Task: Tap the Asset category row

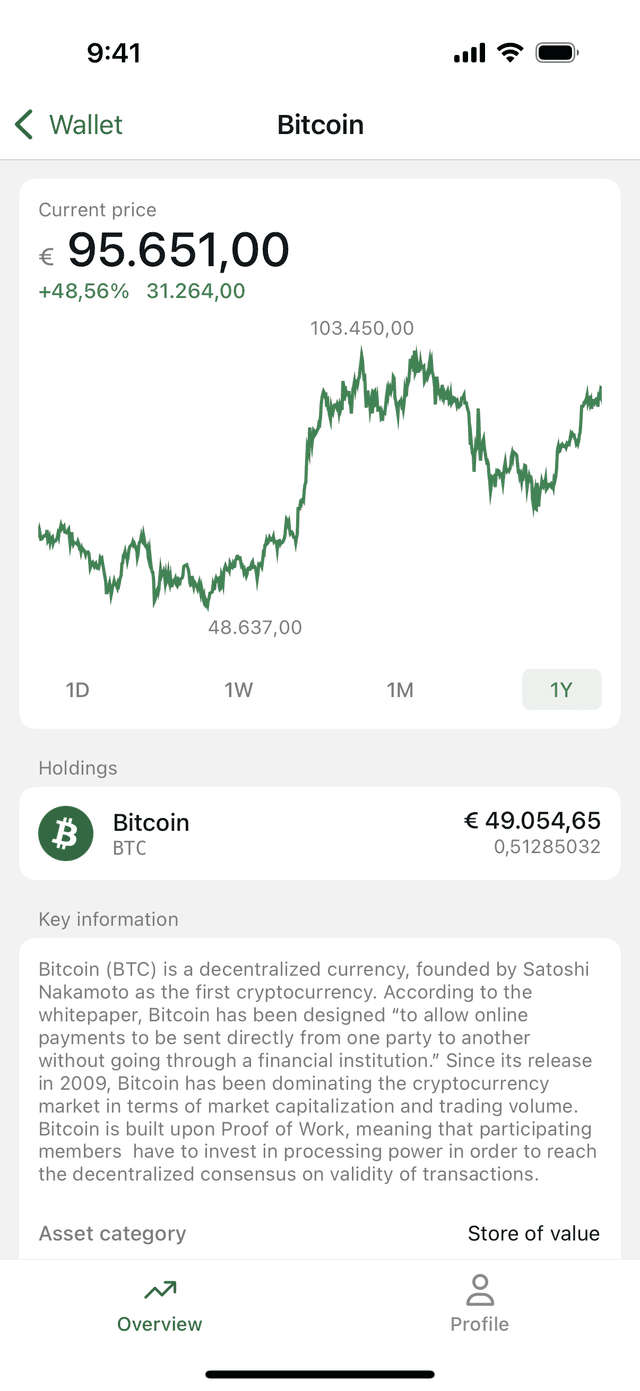Action: 320,1233
